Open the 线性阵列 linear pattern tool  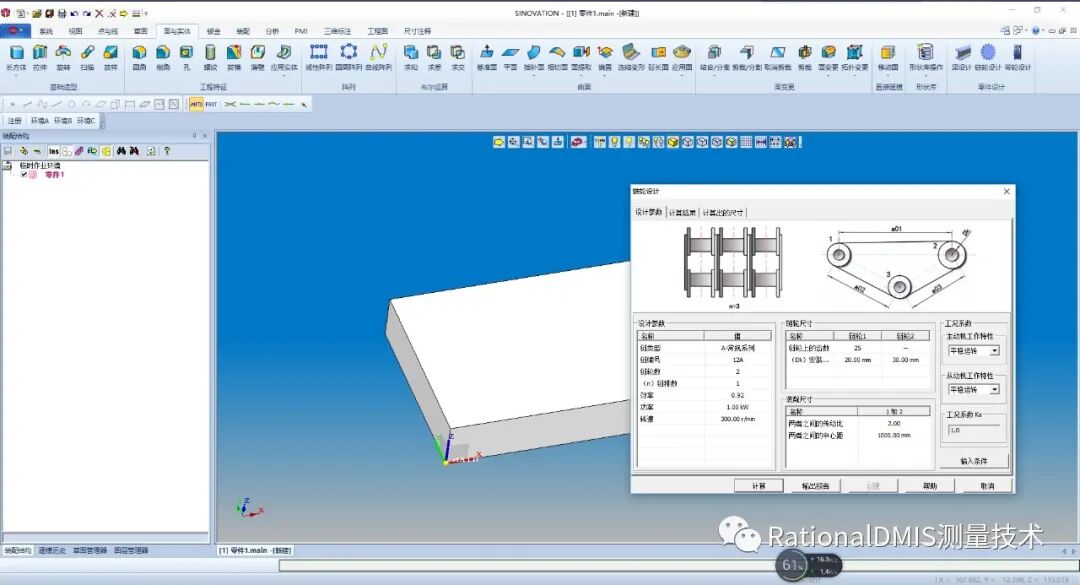point(319,57)
